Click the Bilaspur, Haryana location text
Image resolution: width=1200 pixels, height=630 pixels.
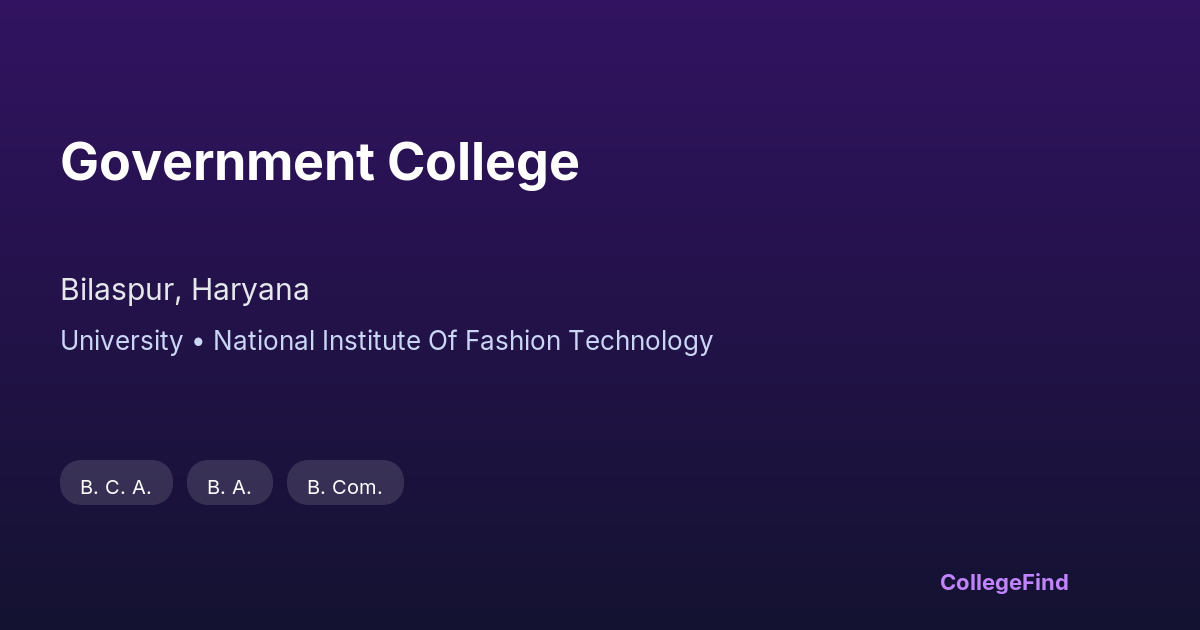point(184,290)
